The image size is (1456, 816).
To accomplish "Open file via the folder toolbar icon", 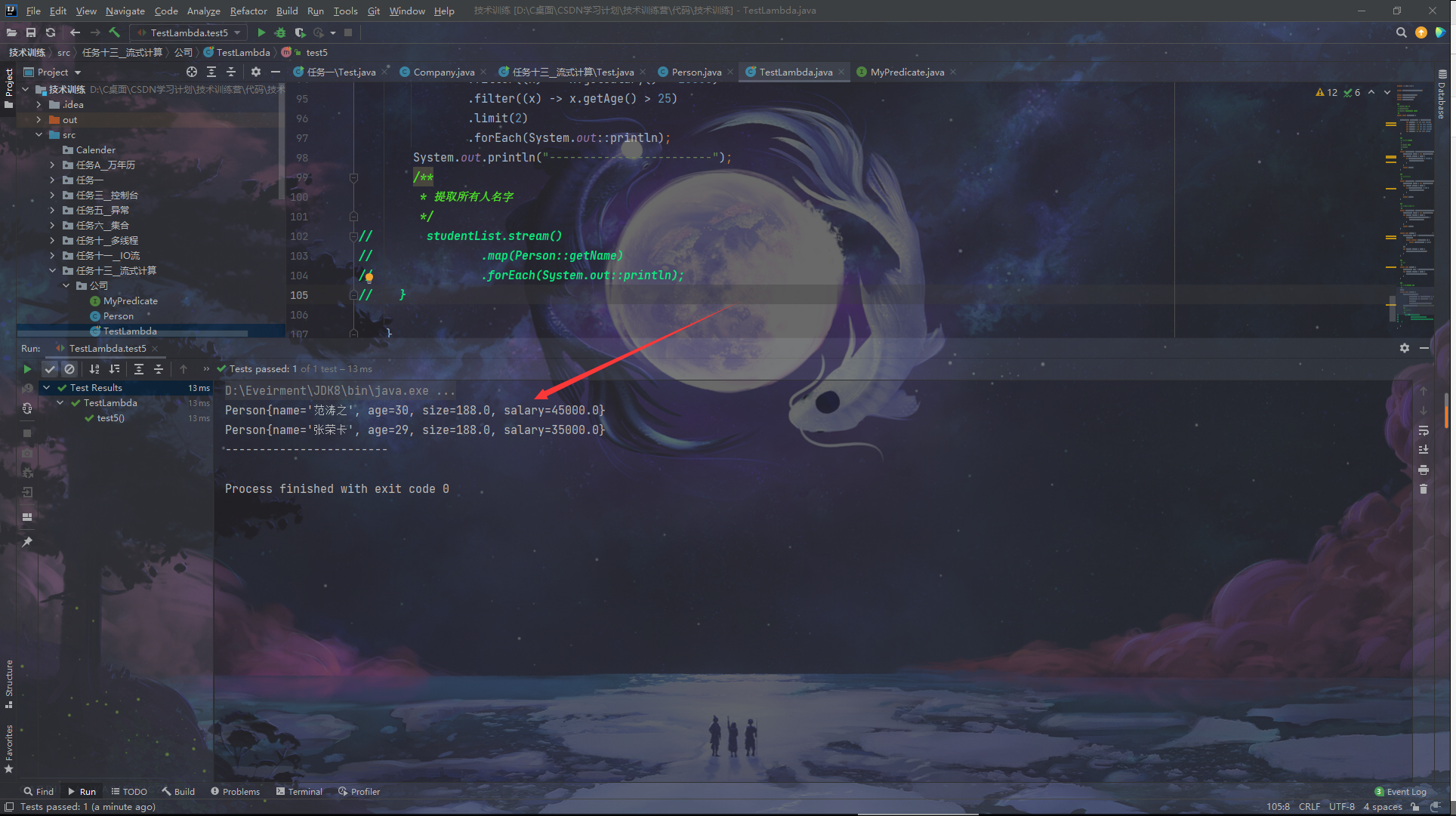I will [x=11, y=32].
